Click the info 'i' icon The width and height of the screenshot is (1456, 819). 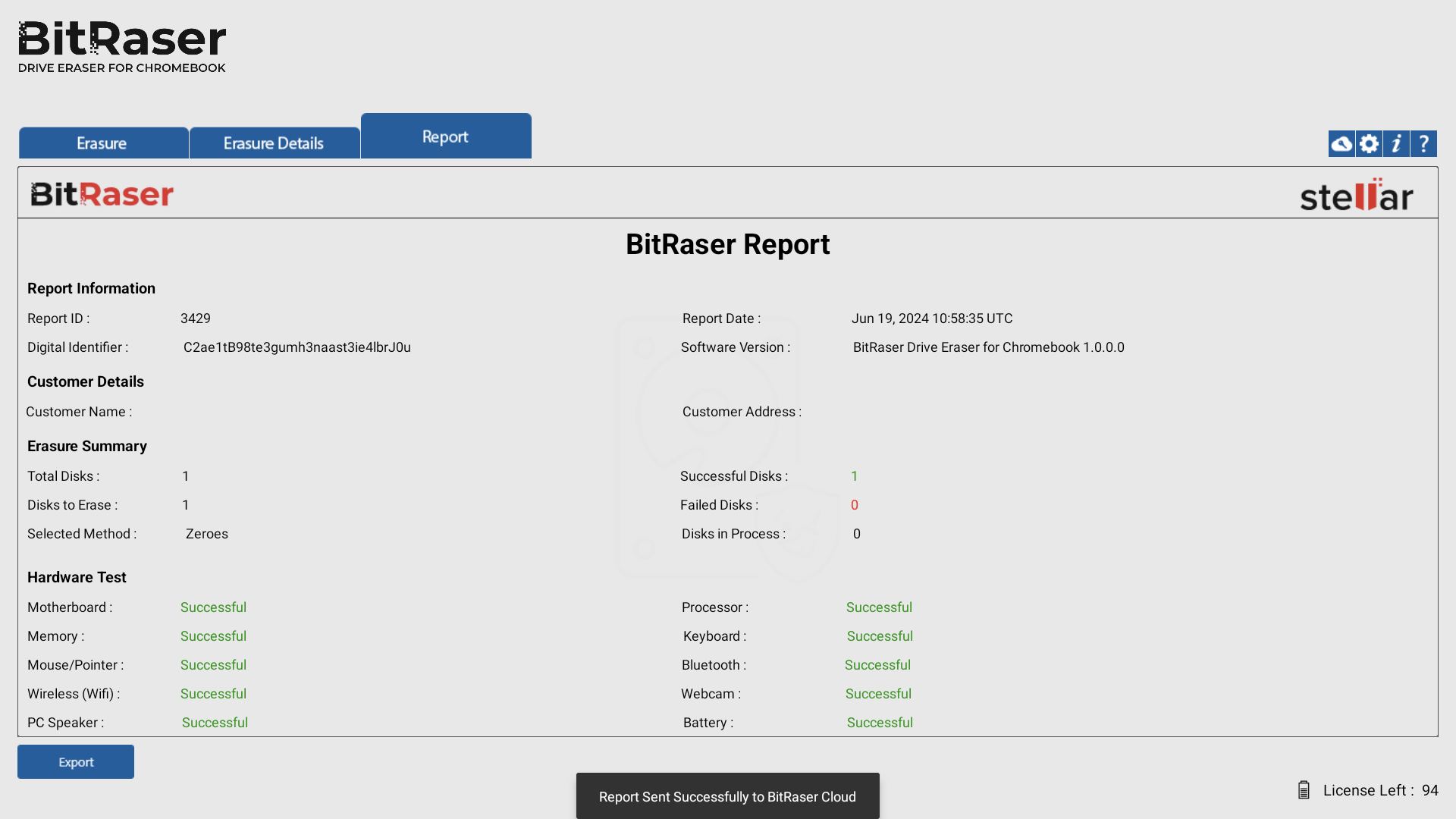1396,143
